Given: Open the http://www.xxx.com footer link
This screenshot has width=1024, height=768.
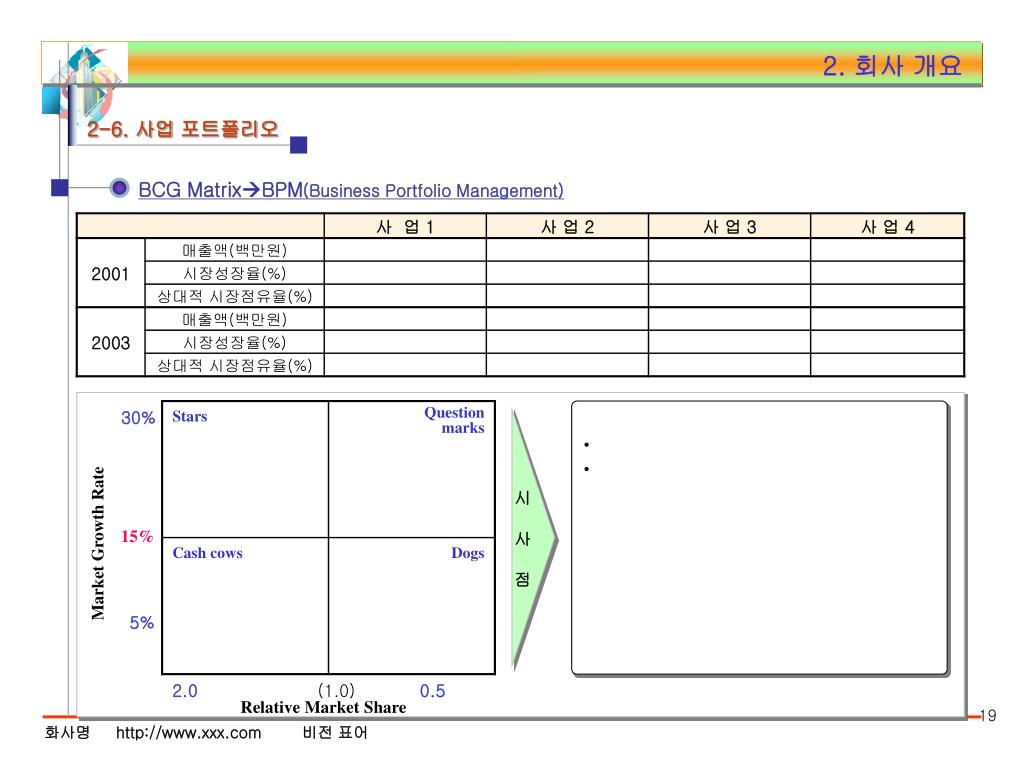Looking at the screenshot, I should click(188, 733).
